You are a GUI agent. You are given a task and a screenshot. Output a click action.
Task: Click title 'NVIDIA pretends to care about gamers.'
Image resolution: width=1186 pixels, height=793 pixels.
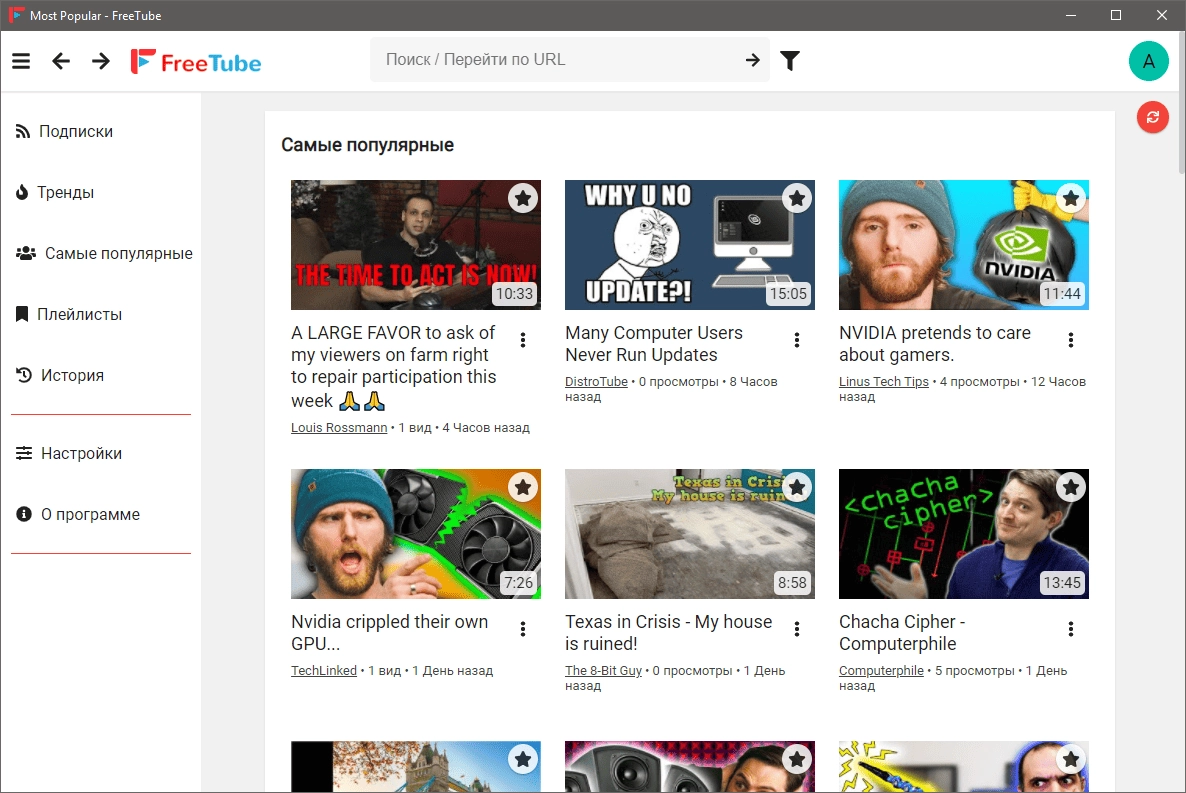935,344
